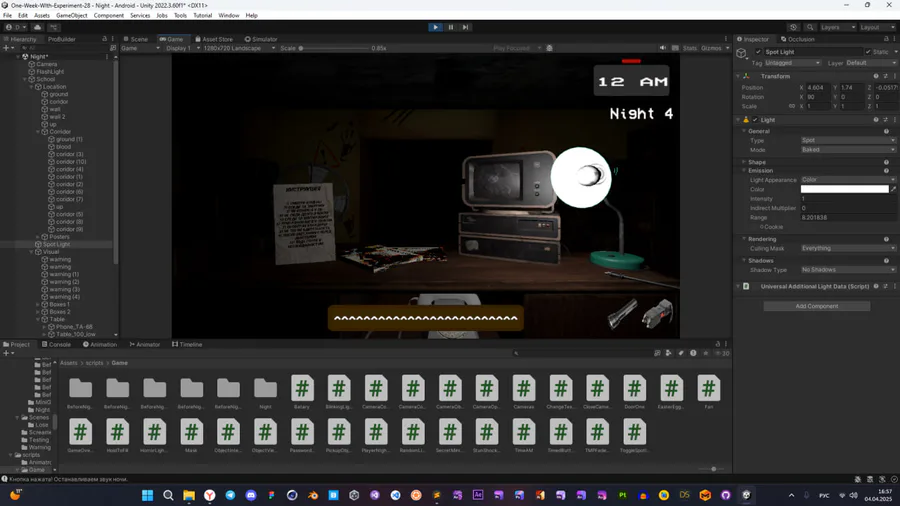The image size is (900, 506).
Task: Click the Assets breadcrumb link
Action: [69, 363]
